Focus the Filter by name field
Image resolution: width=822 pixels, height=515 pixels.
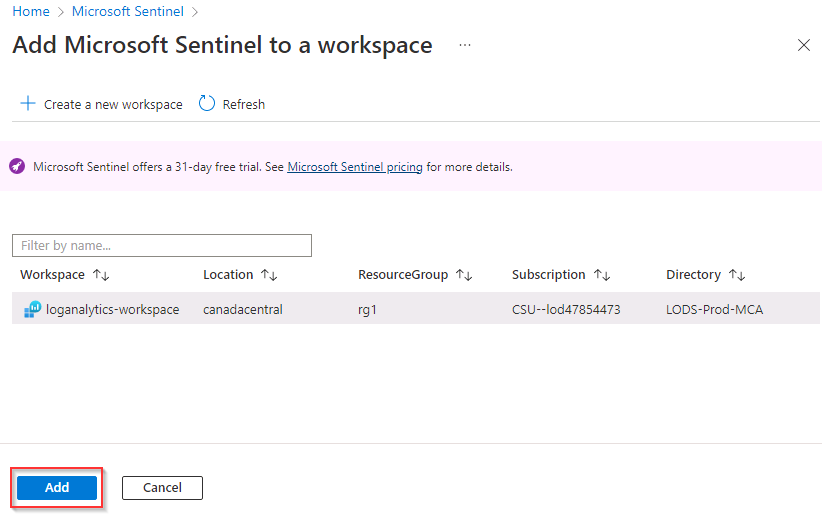tap(162, 245)
